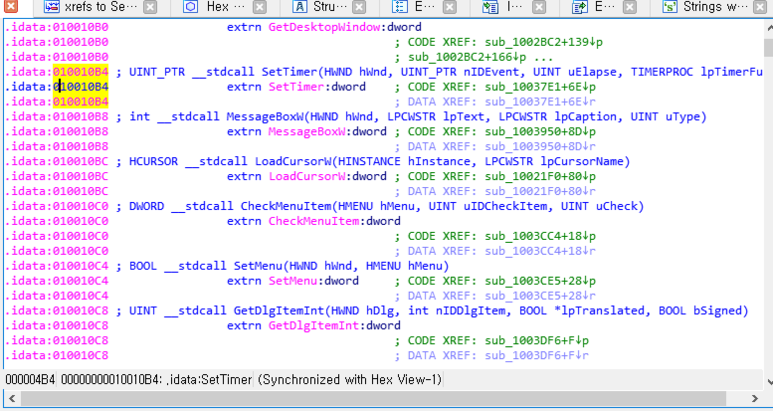
Task: Follow CODE XREF sub_10037E1+6E↓p
Action: tap(540, 87)
